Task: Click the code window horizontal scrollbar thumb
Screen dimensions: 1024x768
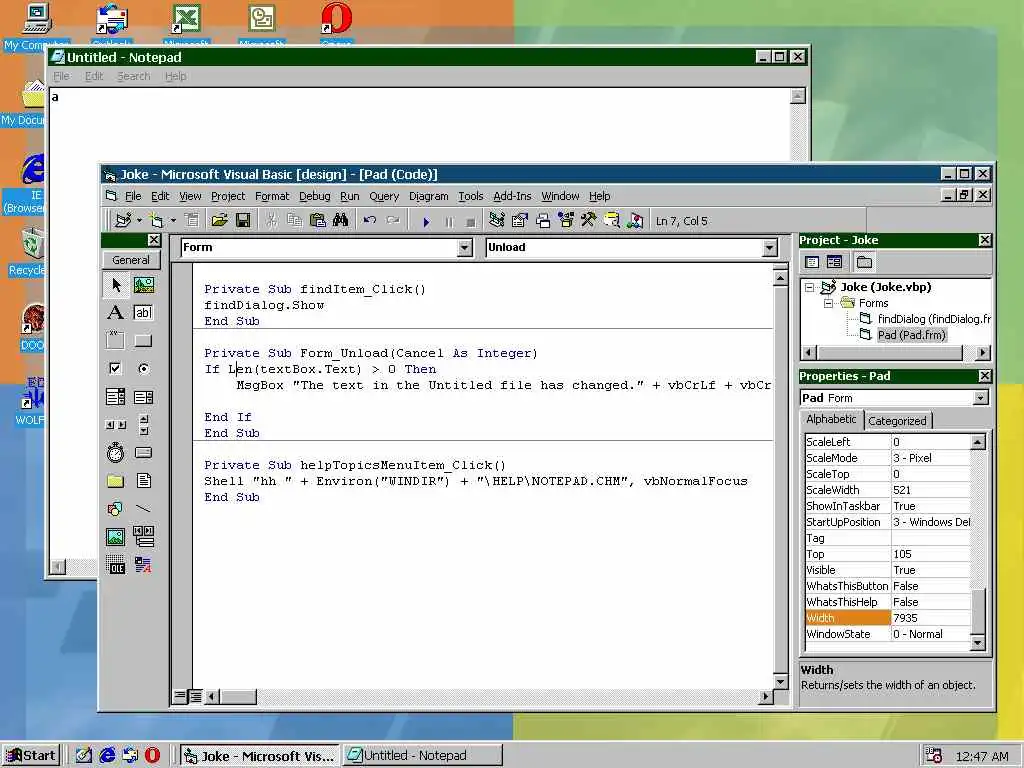Action: coord(238,697)
